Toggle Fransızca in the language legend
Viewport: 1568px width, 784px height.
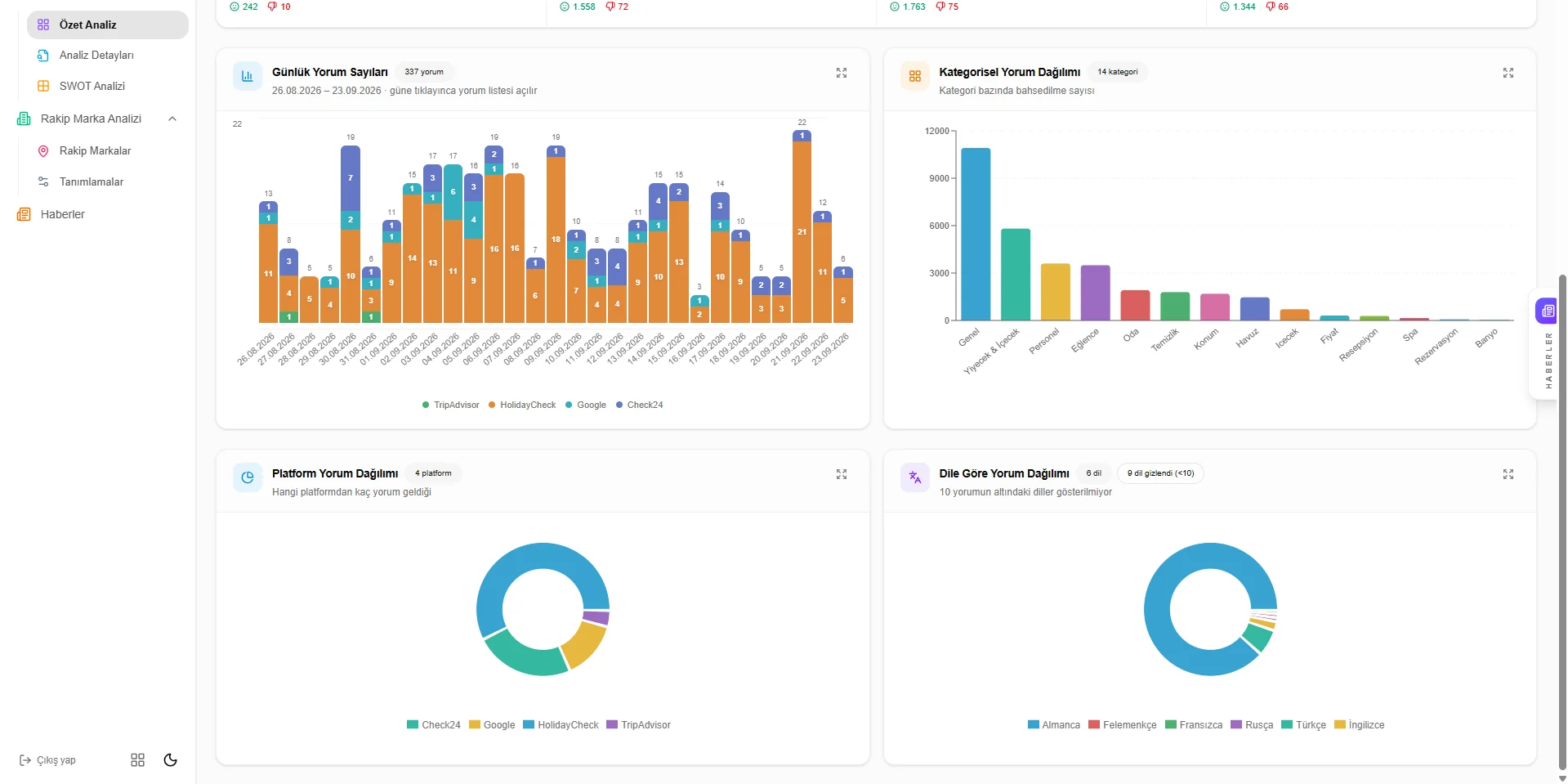(x=1194, y=725)
